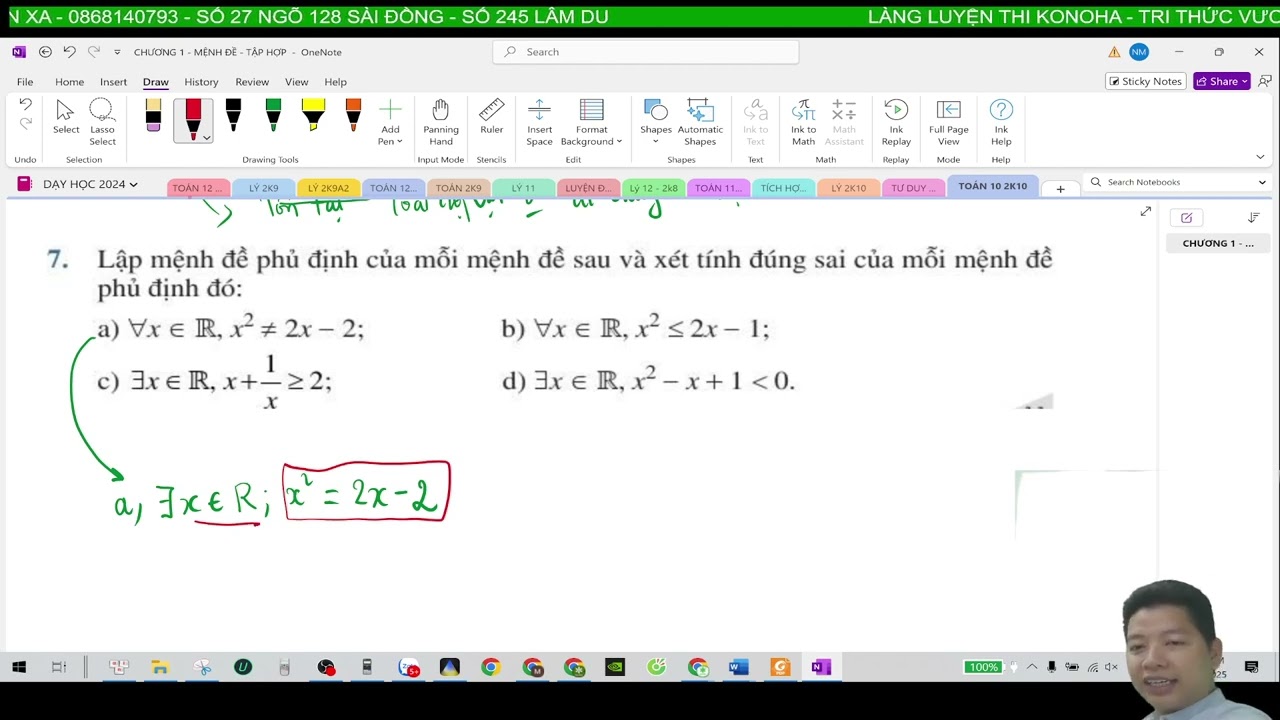Image resolution: width=1280 pixels, height=720 pixels.
Task: Open NVIDIA app in taskbar
Action: coord(615,667)
